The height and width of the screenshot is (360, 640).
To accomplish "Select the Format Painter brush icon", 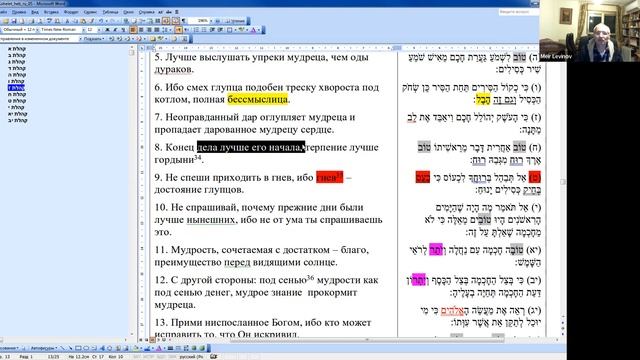I will coord(92,21).
